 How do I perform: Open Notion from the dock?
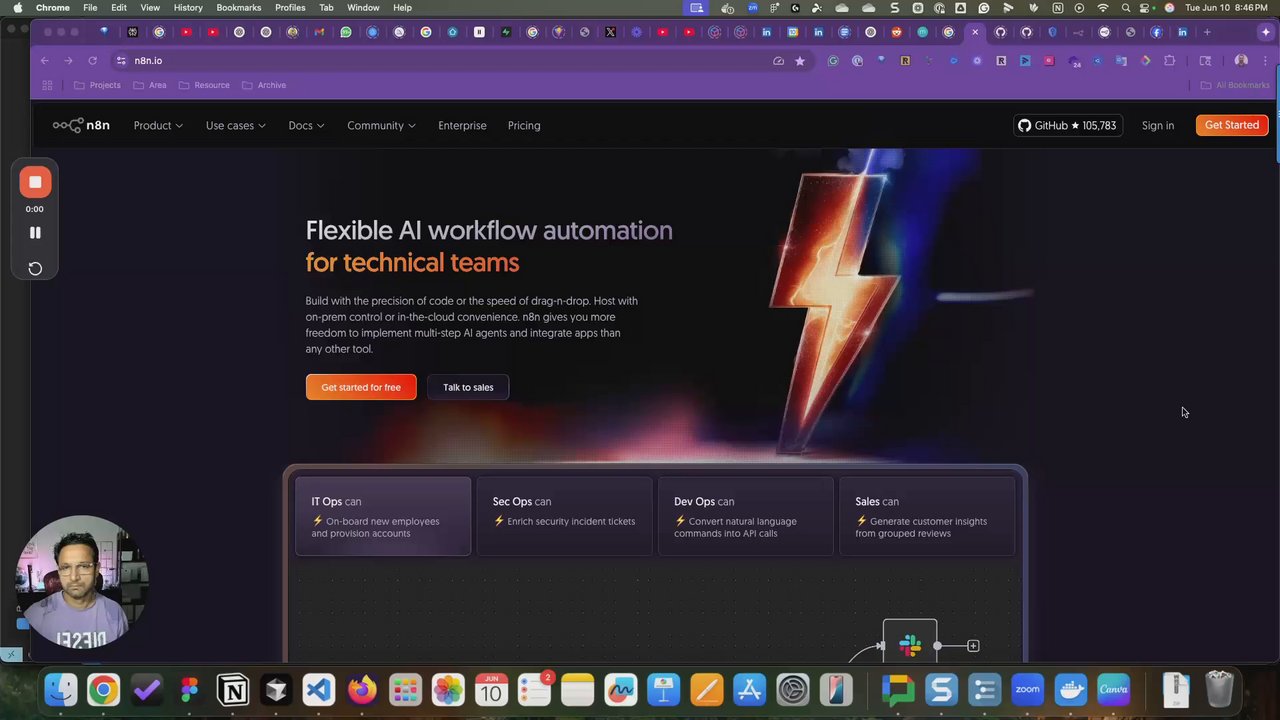pos(233,689)
